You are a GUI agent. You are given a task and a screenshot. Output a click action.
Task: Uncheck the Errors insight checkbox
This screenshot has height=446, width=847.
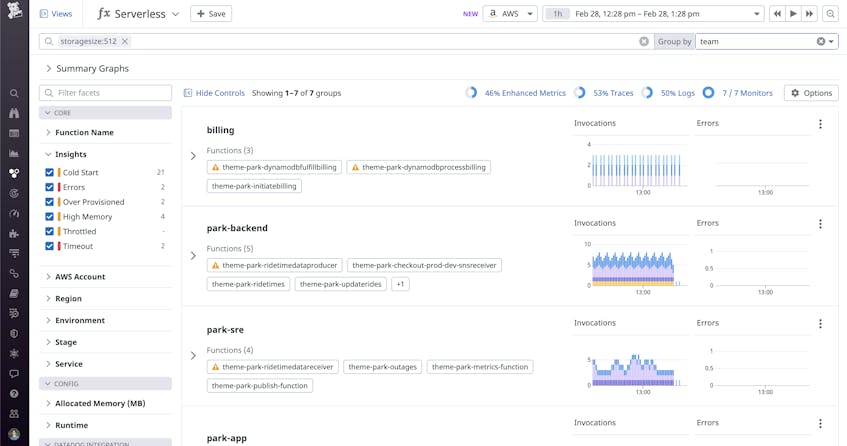point(50,187)
